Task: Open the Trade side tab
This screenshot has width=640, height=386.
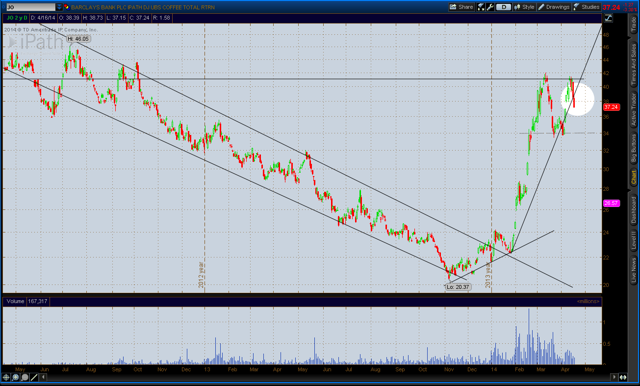Action: [633, 24]
